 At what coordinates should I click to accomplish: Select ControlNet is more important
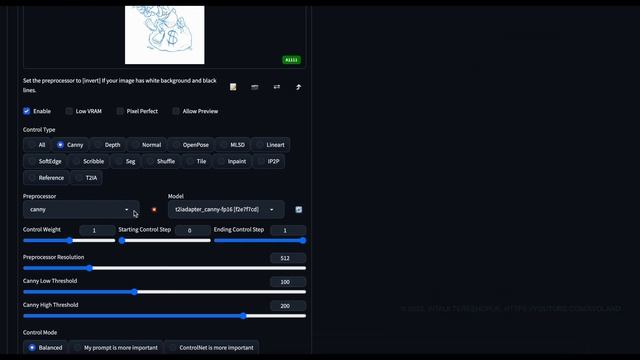[x=211, y=348]
